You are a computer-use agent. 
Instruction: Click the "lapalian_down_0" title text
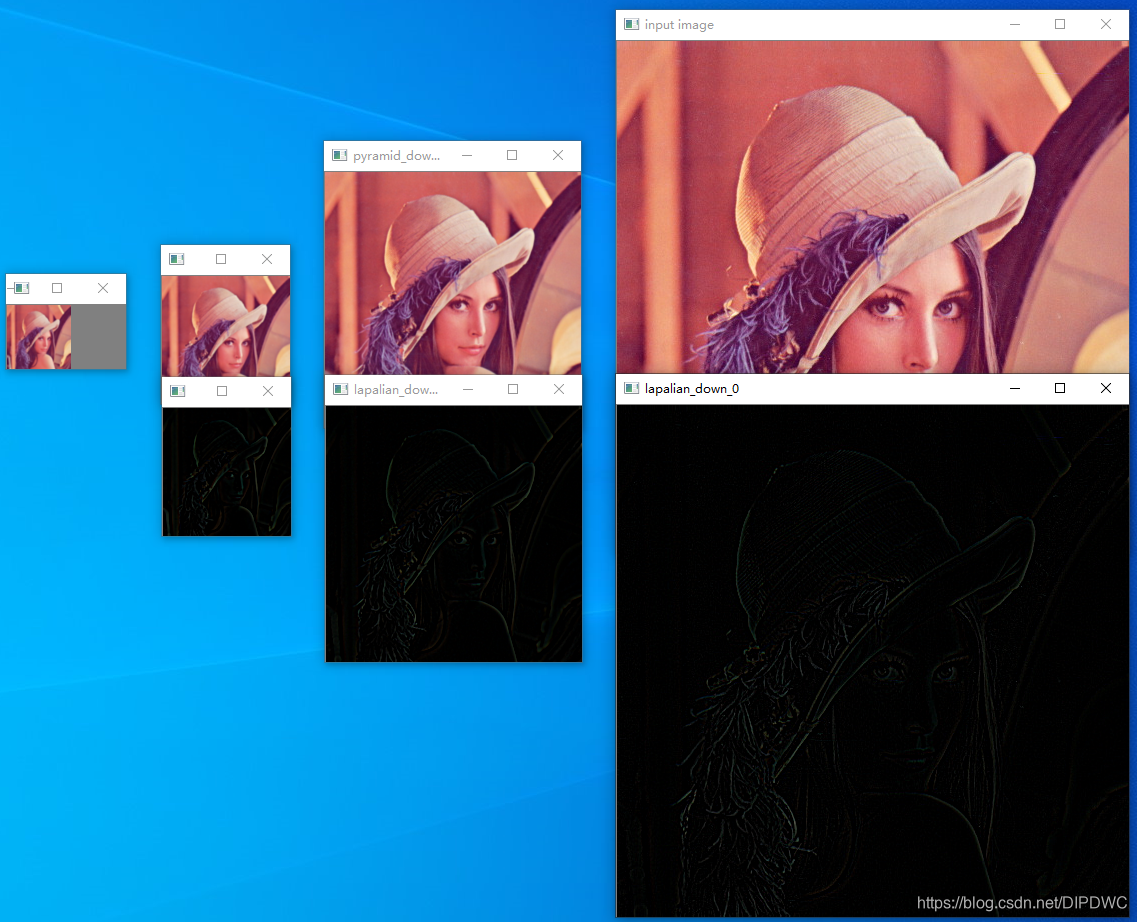click(x=692, y=389)
